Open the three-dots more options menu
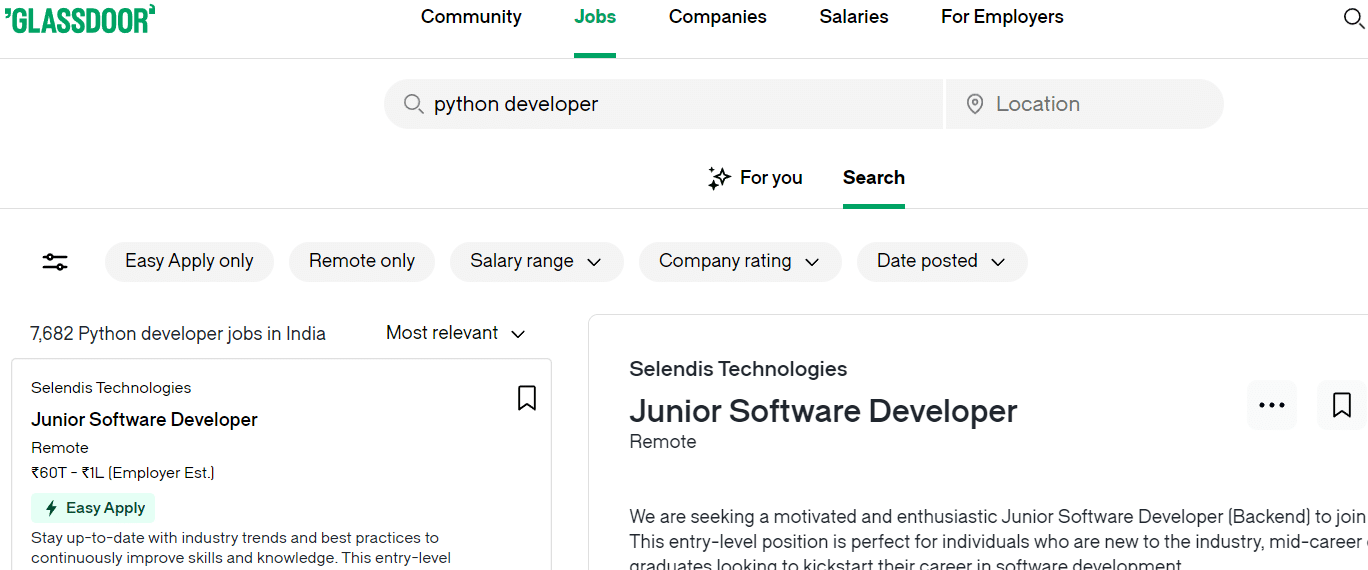The width and height of the screenshot is (1368, 570). coord(1271,405)
